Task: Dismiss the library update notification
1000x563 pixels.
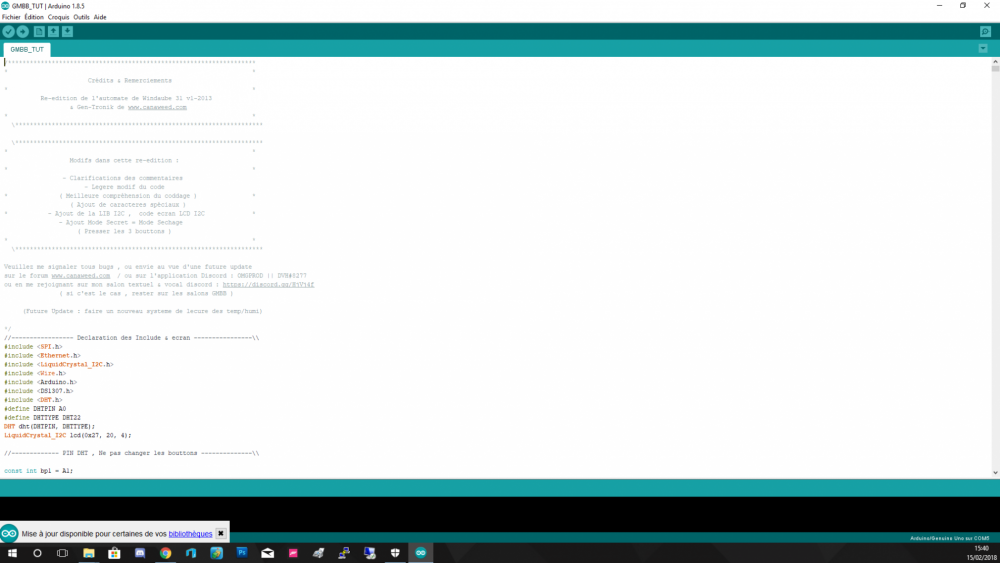Action: [x=221, y=533]
